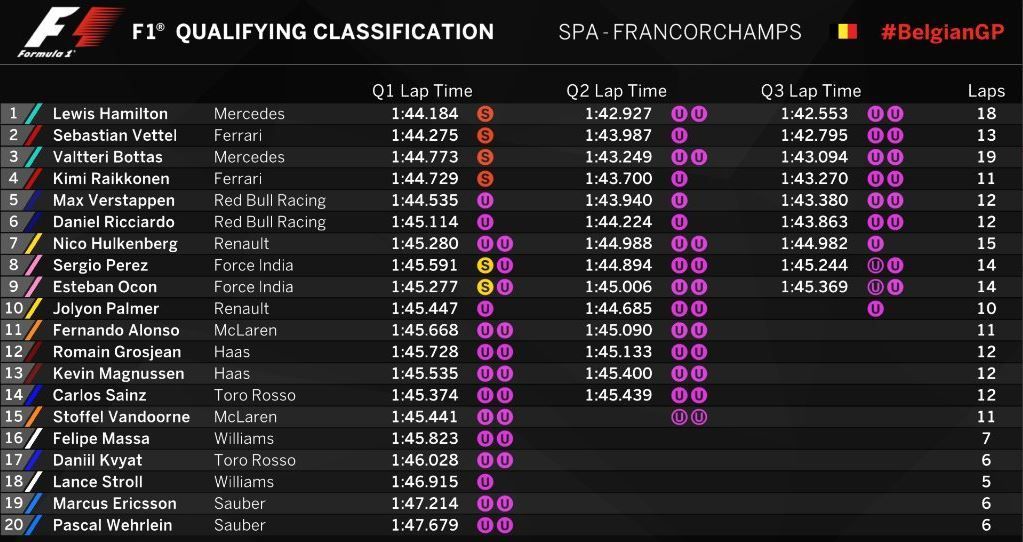Click driver name Lewis Hamilton

(x=110, y=114)
